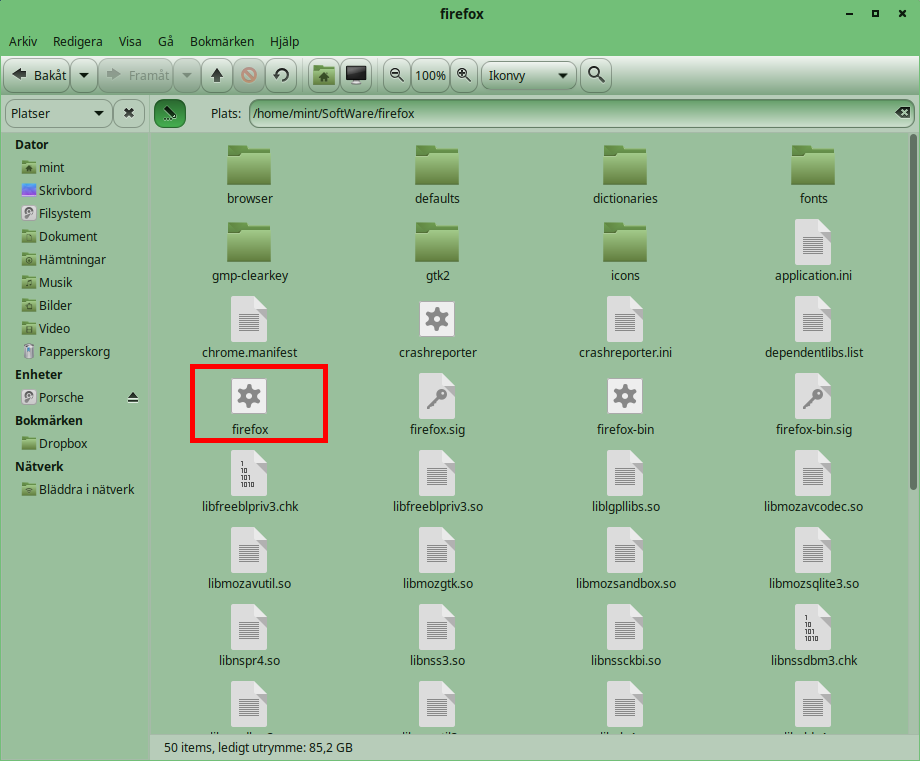This screenshot has width=920, height=761.
Task: Select the libnspr4.so file
Action: click(x=249, y=636)
